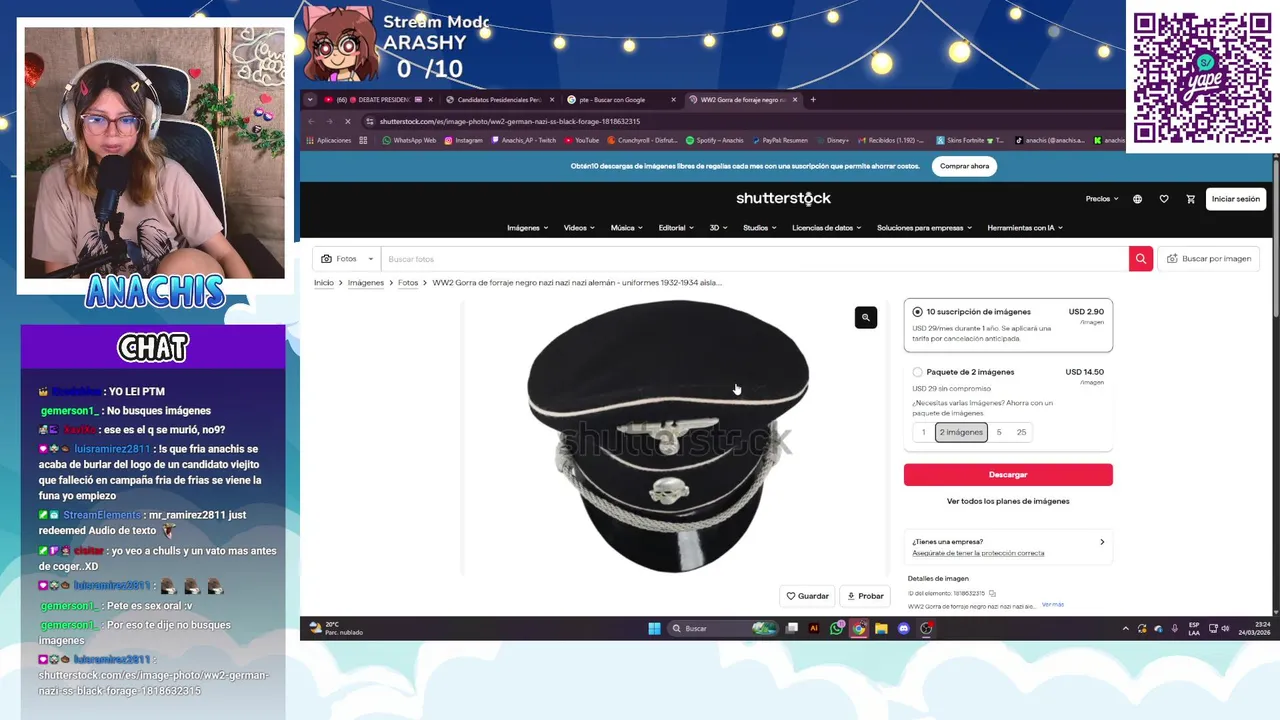Click the Shutterstock logo
The image size is (1280, 720).
pyautogui.click(x=783, y=198)
